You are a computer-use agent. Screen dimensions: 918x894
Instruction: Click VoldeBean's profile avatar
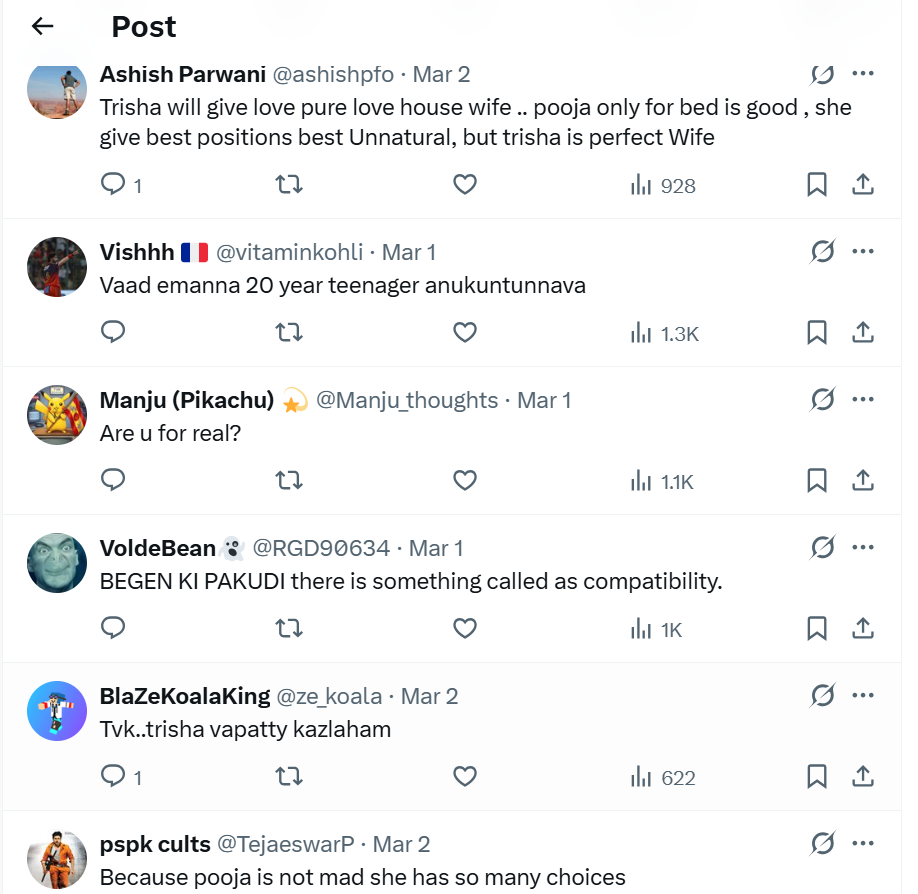(57, 563)
